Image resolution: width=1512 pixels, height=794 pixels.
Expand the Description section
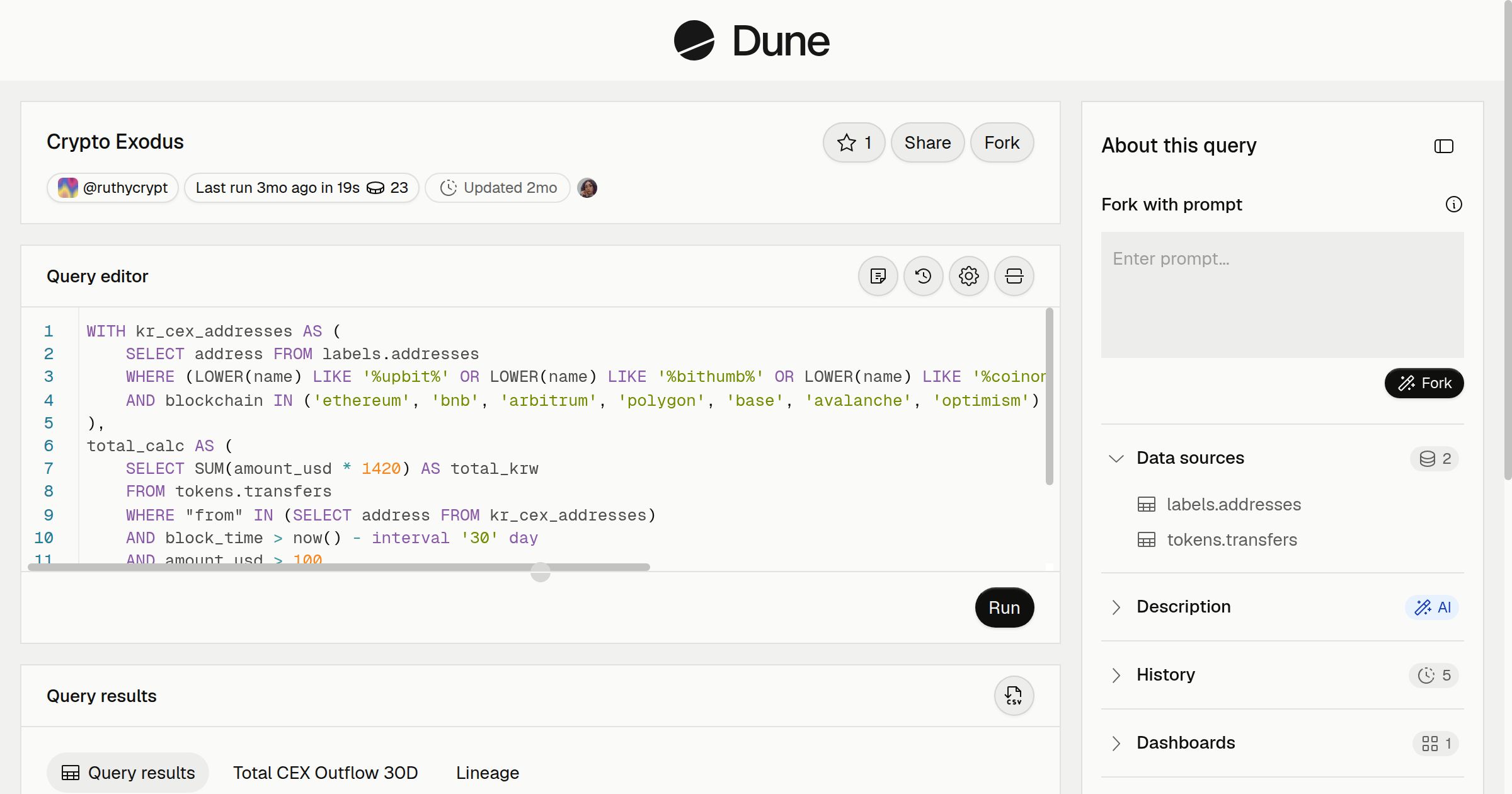(x=1116, y=607)
